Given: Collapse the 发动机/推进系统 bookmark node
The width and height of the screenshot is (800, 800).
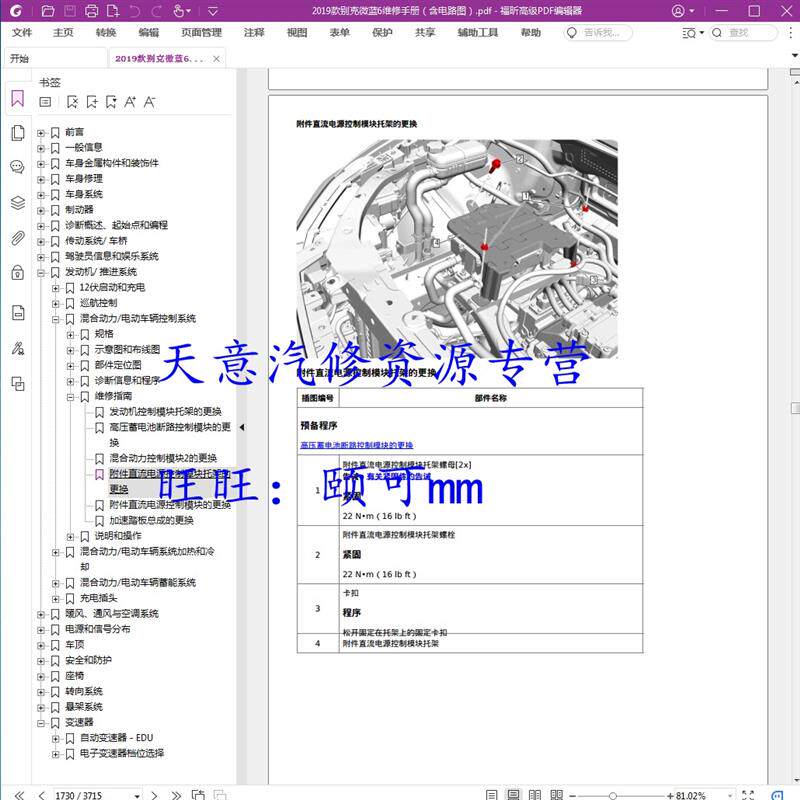Looking at the screenshot, I should tap(41, 273).
